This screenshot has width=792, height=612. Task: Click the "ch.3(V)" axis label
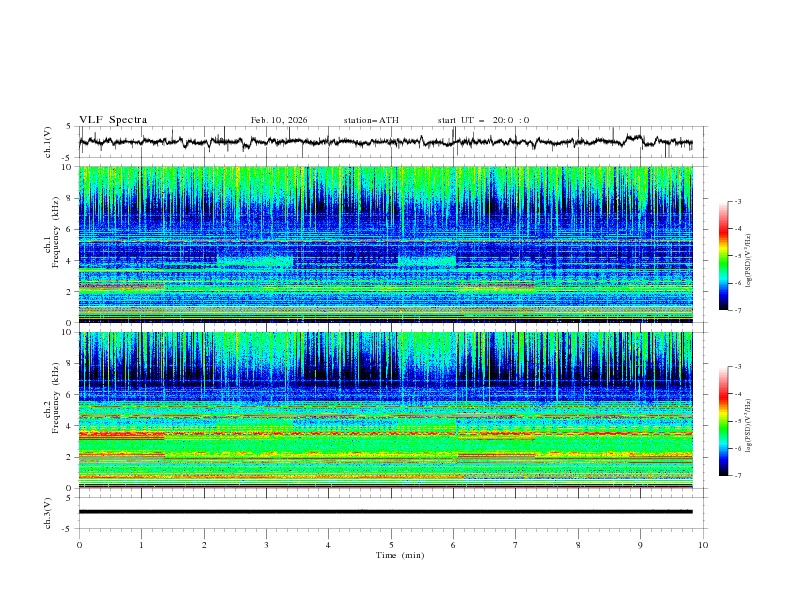coord(48,513)
